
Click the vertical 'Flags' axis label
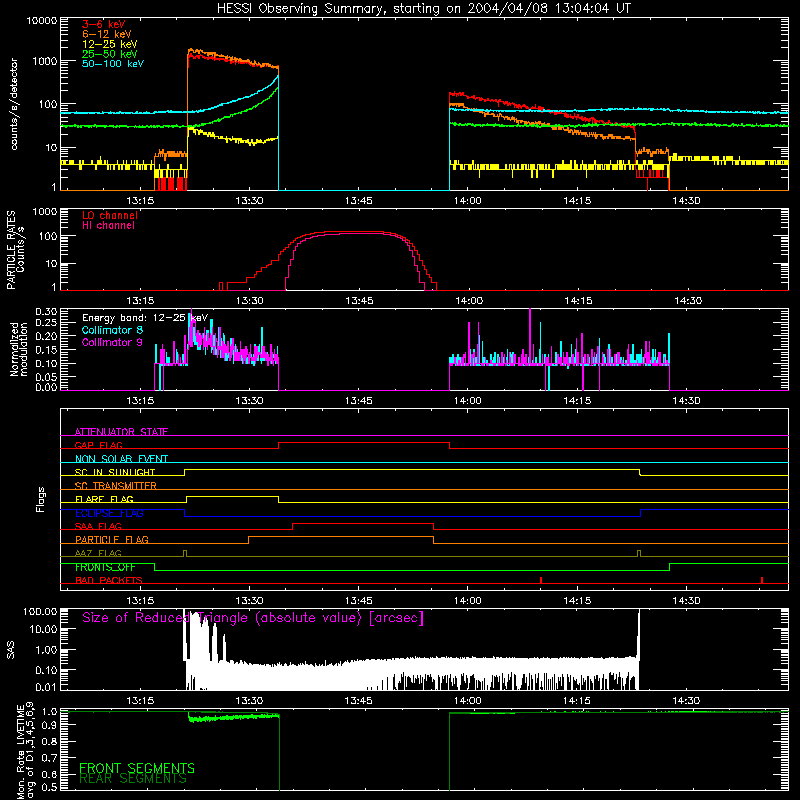(41, 499)
